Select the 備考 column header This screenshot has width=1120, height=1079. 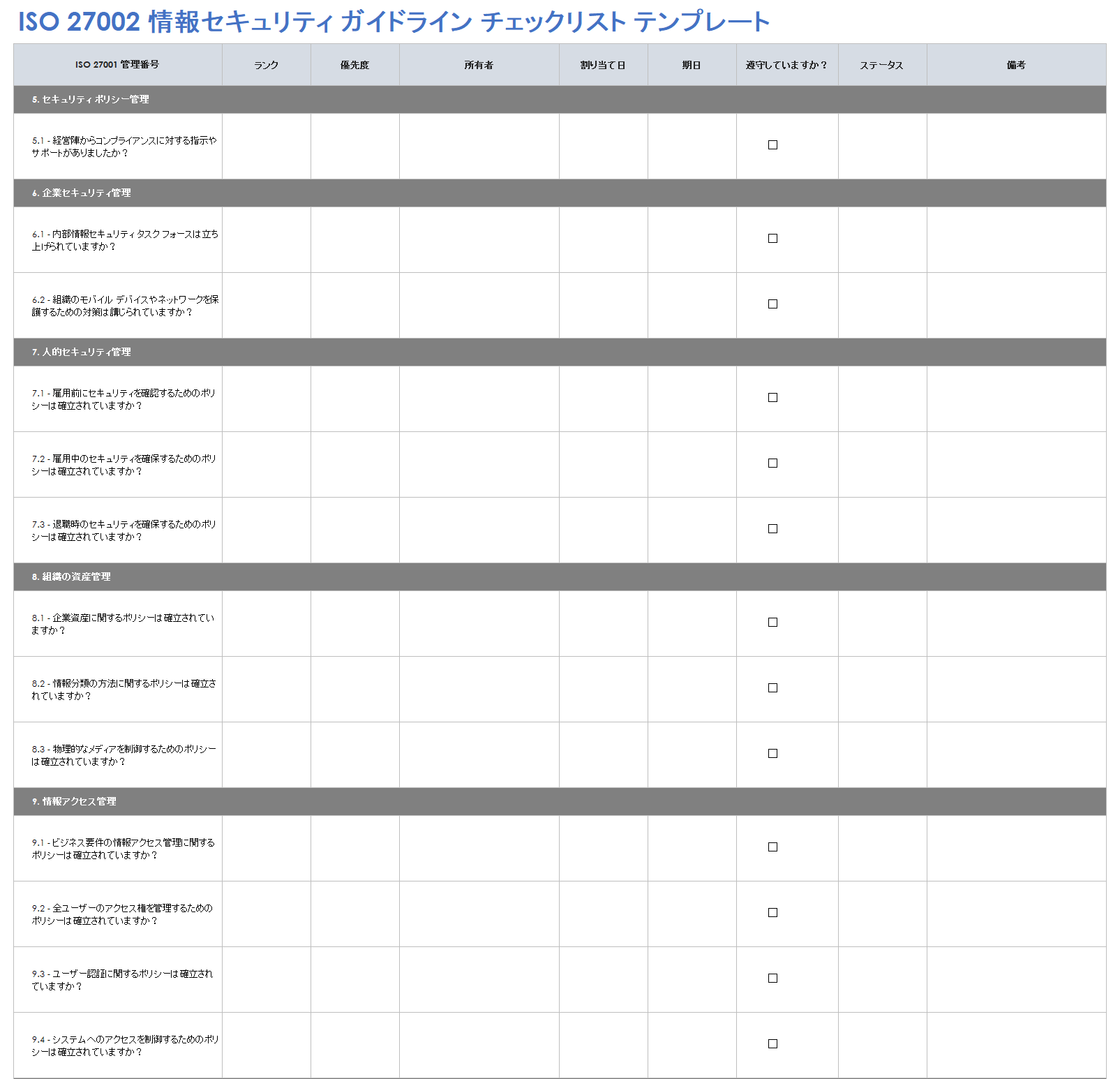(1017, 65)
